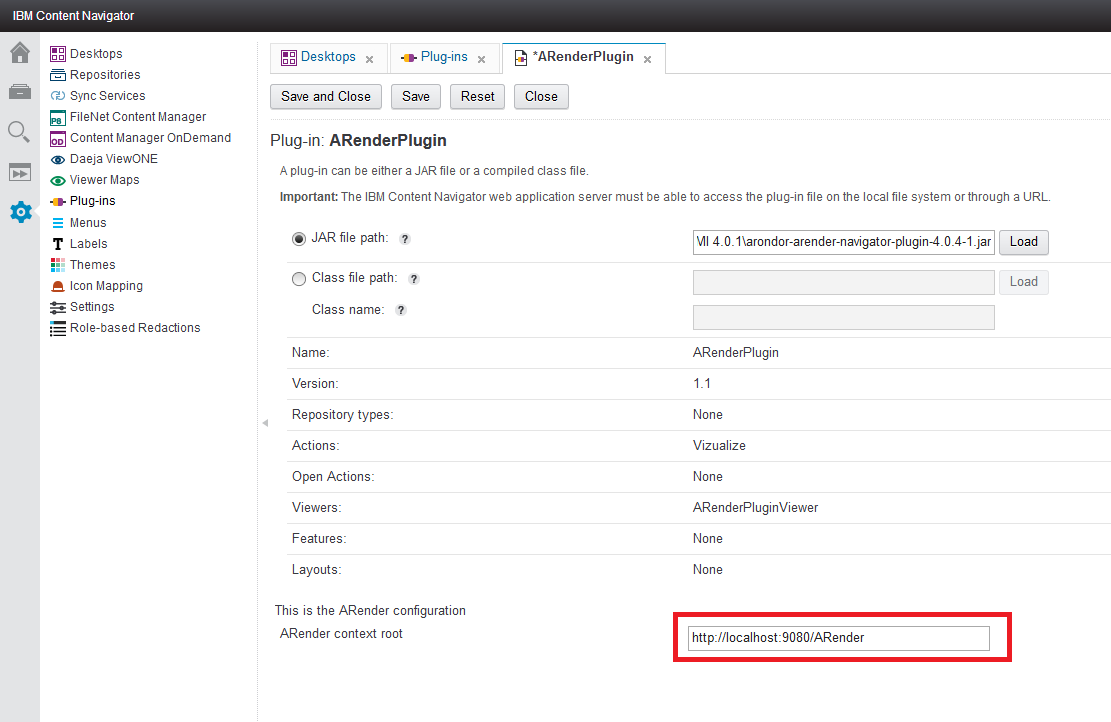The image size is (1111, 722).
Task: Open Menus entry in admin tree
Action: (x=88, y=223)
